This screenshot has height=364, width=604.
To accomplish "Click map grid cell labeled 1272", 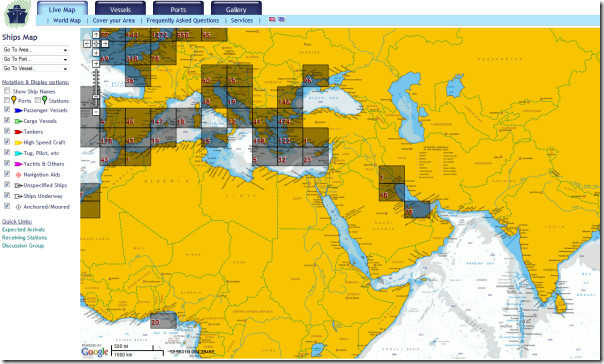I will pyautogui.click(x=163, y=35).
